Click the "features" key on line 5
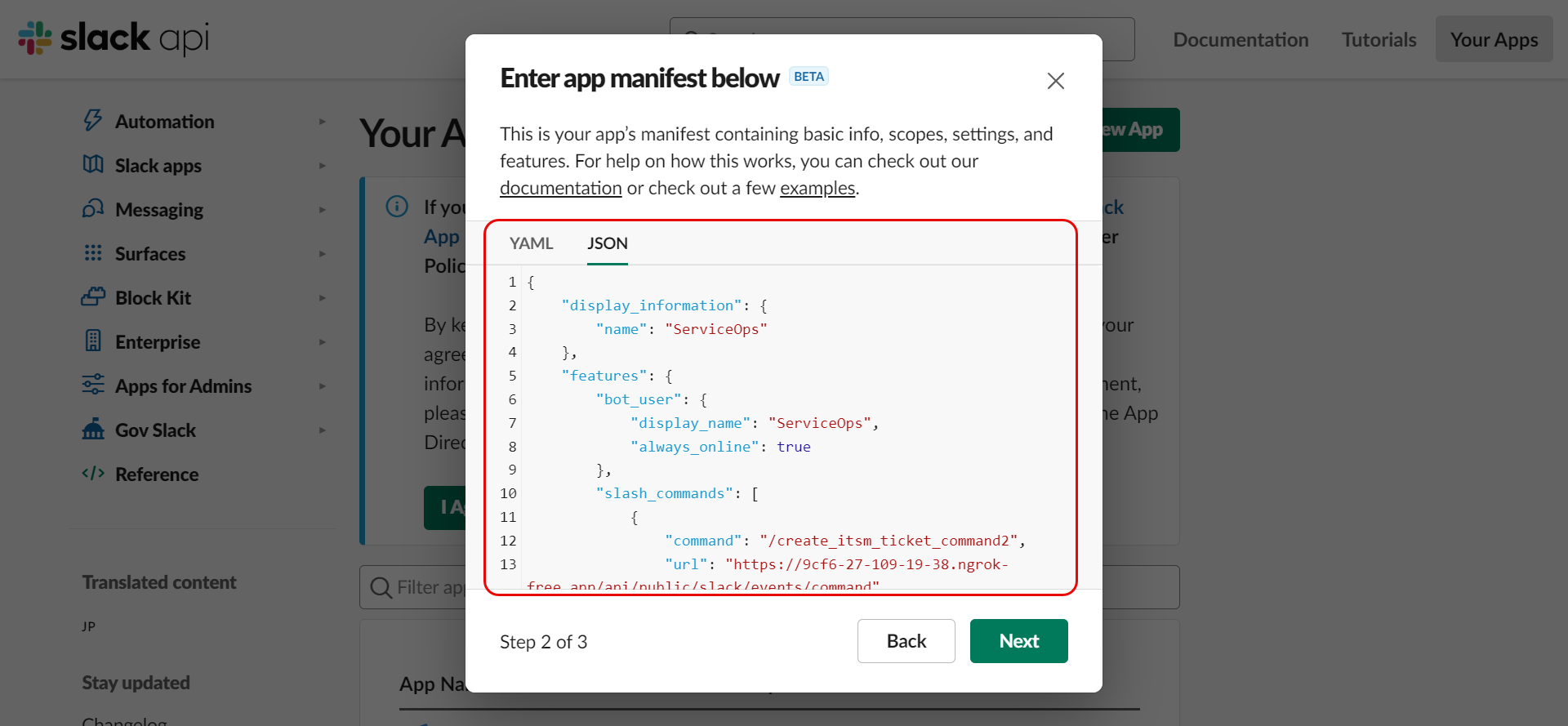1568x726 pixels. pyautogui.click(x=604, y=376)
